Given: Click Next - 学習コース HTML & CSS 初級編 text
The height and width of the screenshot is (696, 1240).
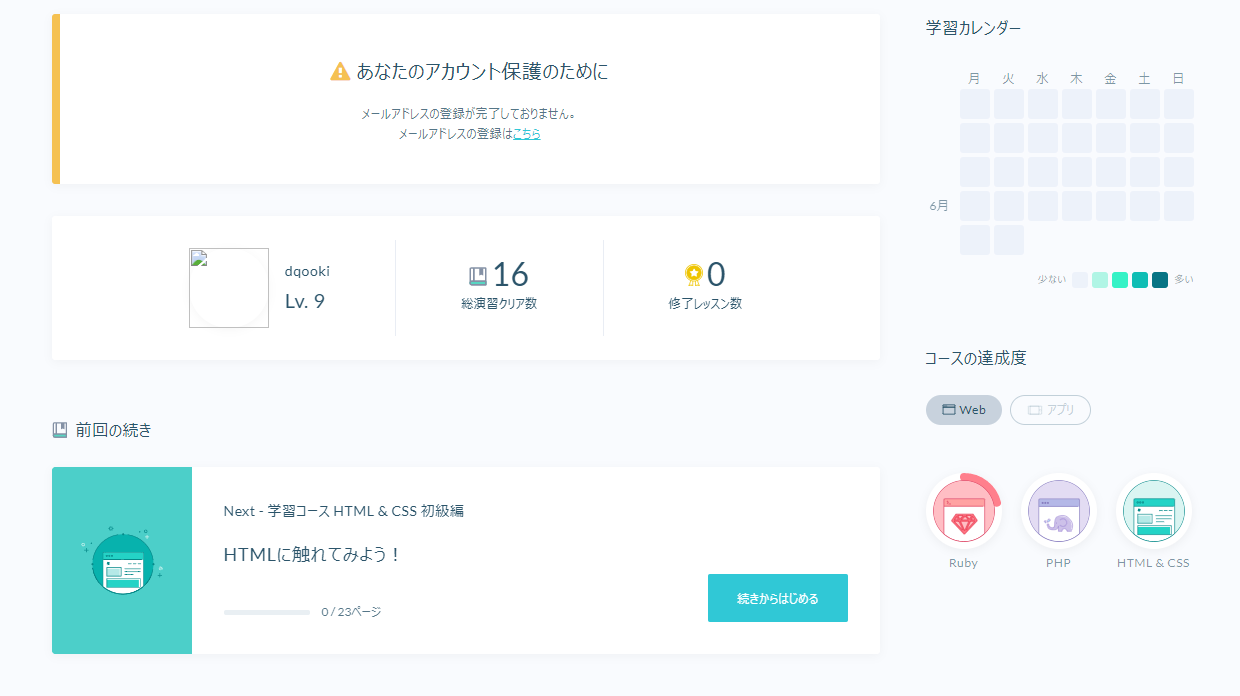Looking at the screenshot, I should click(x=344, y=511).
